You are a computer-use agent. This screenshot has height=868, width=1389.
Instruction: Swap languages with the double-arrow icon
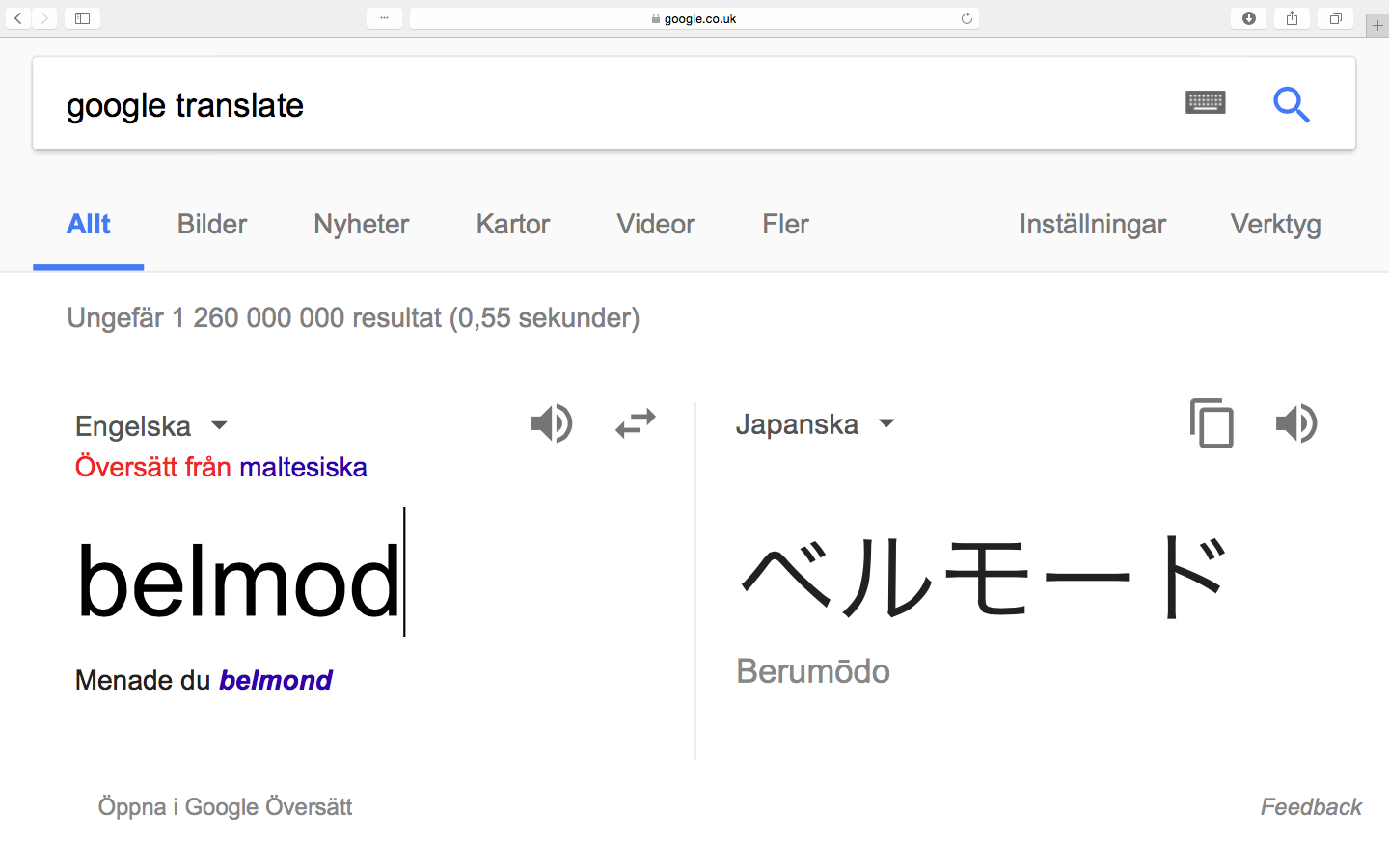pyautogui.click(x=636, y=423)
